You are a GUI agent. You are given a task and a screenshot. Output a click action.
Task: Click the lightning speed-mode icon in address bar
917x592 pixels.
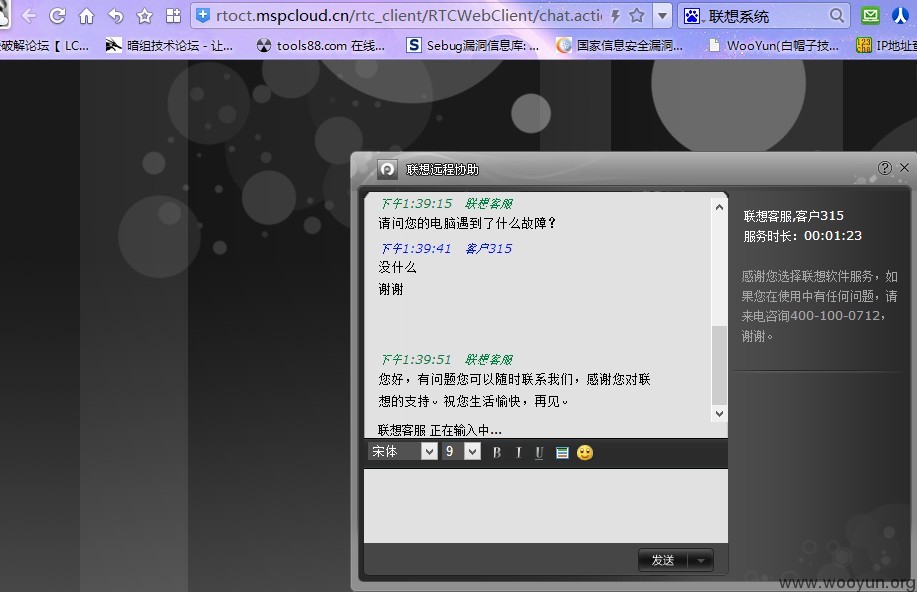[615, 16]
